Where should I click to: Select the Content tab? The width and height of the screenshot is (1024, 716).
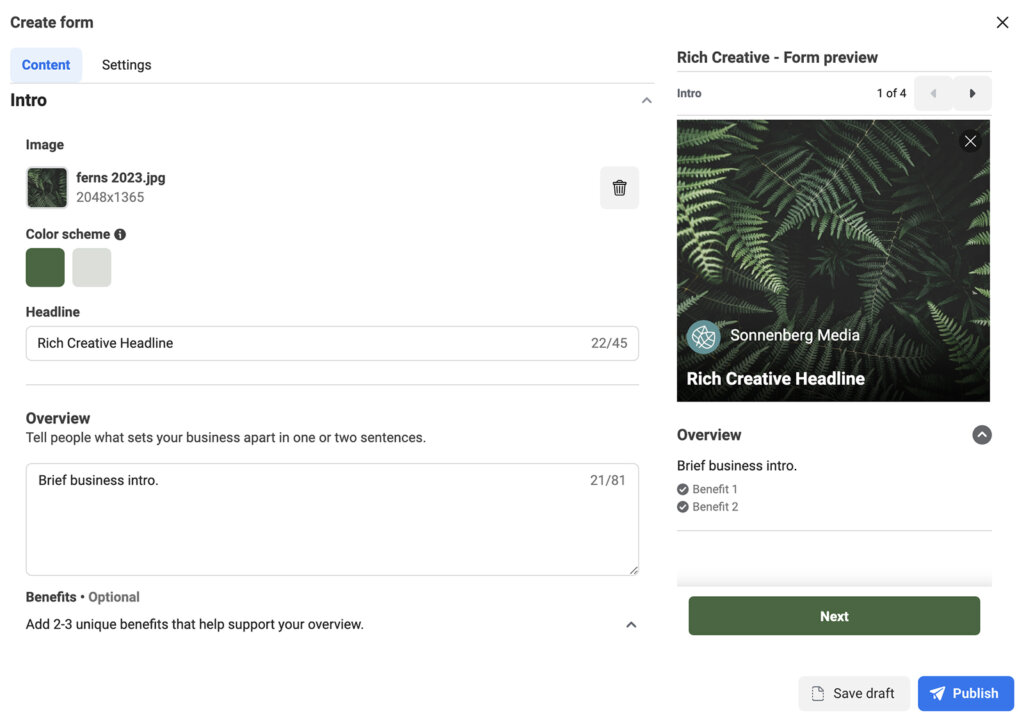(x=46, y=65)
